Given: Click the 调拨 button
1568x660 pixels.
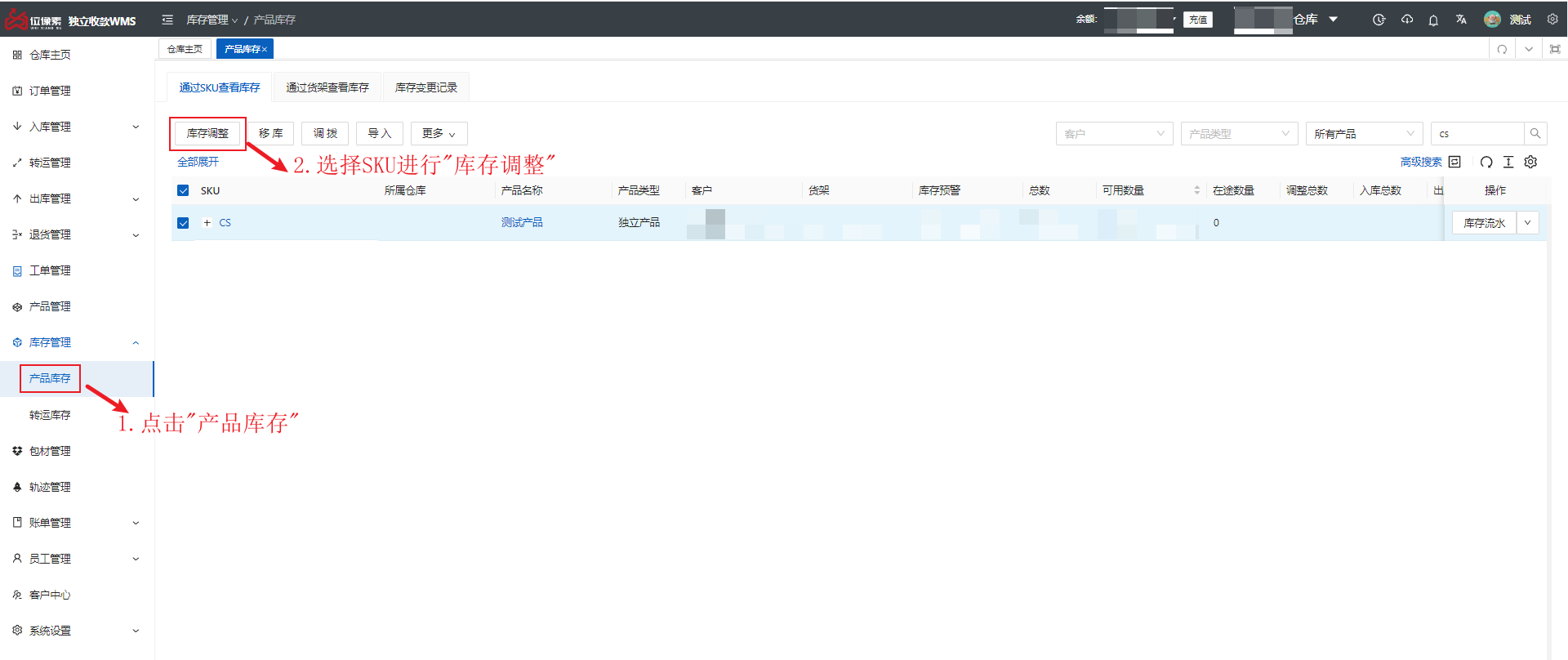Looking at the screenshot, I should [x=325, y=133].
